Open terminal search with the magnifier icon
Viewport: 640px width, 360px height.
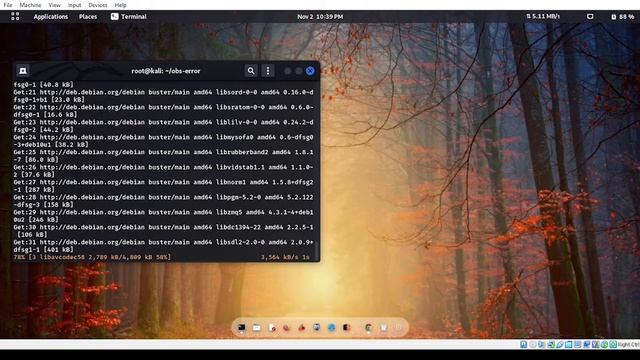251,71
